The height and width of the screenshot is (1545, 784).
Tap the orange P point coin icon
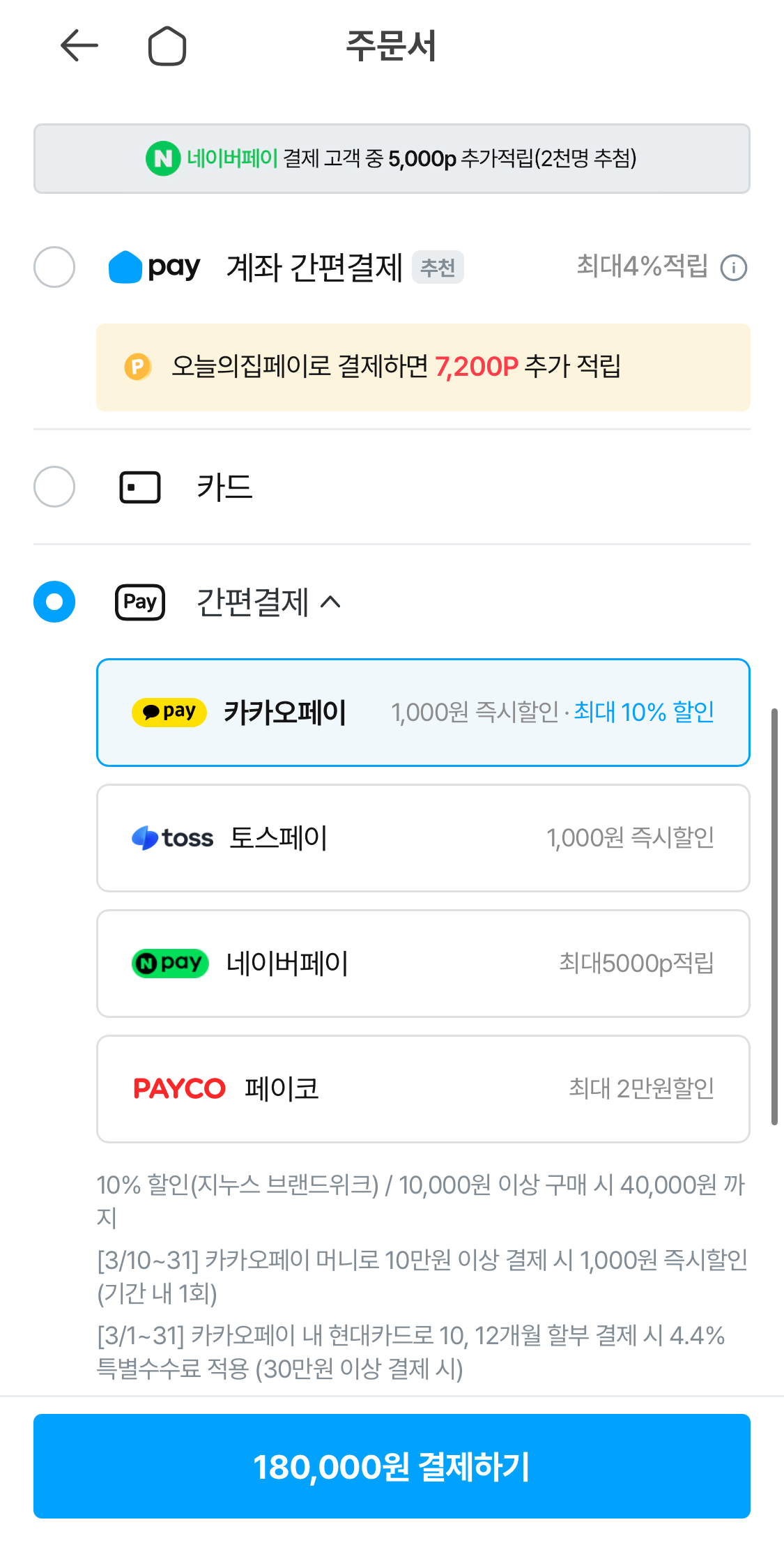pyautogui.click(x=138, y=367)
